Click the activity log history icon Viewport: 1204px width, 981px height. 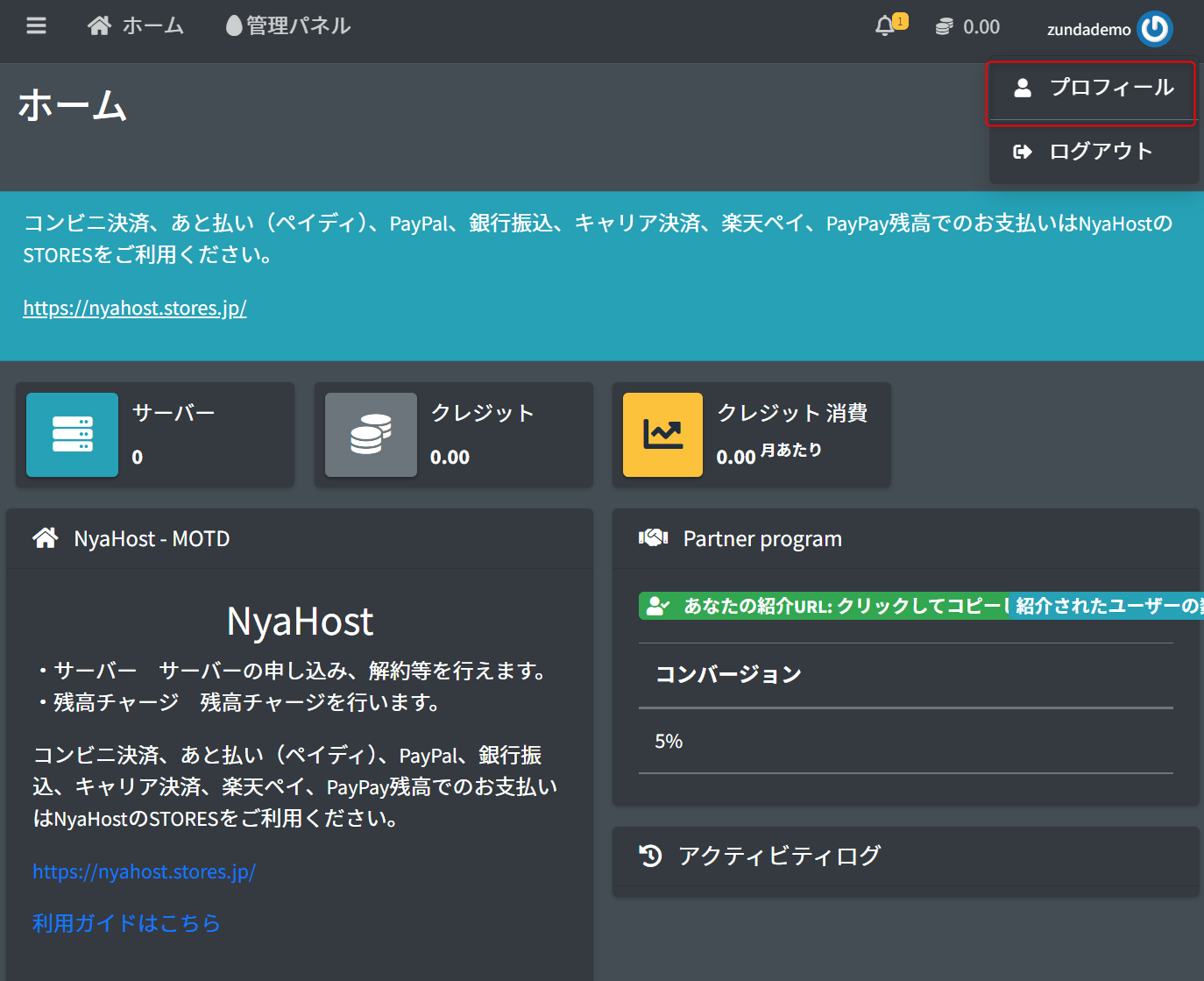(x=650, y=856)
